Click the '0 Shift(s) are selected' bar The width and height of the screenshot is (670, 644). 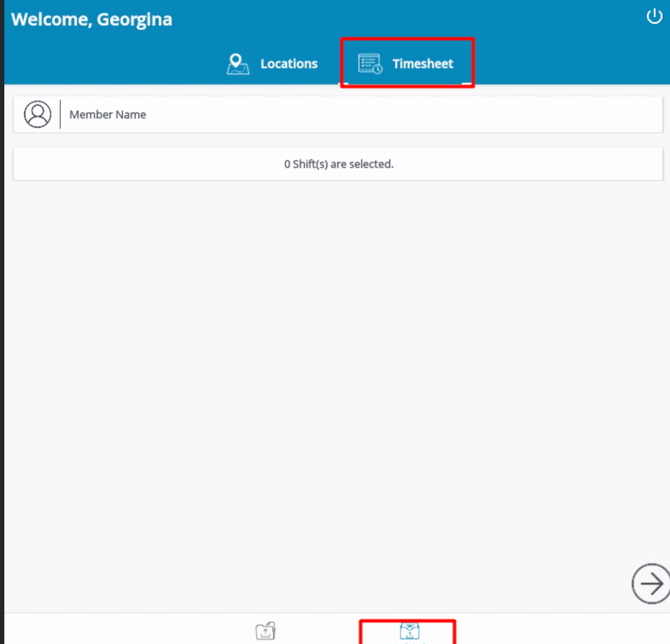click(338, 164)
